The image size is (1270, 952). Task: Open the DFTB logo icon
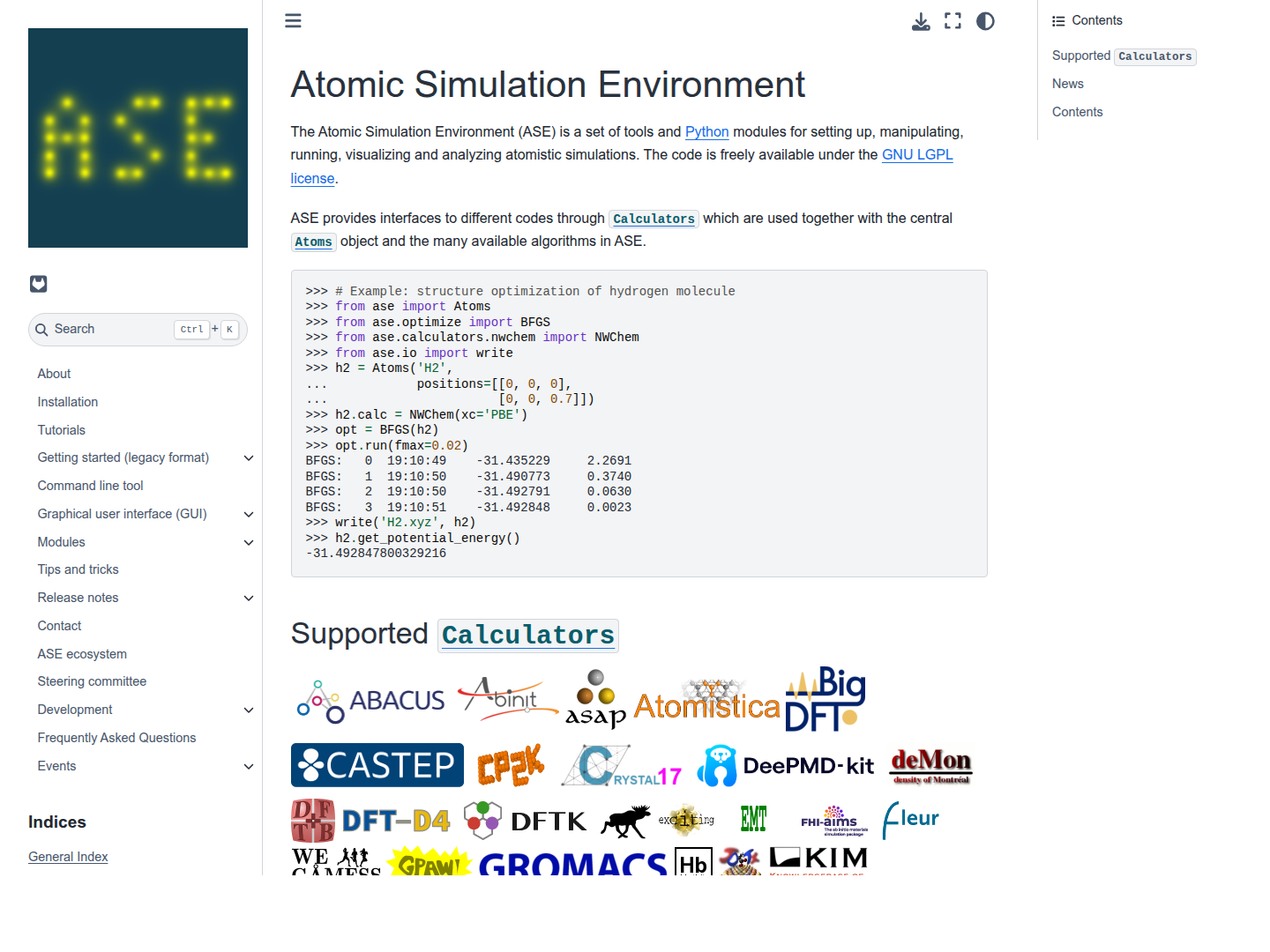(x=312, y=821)
